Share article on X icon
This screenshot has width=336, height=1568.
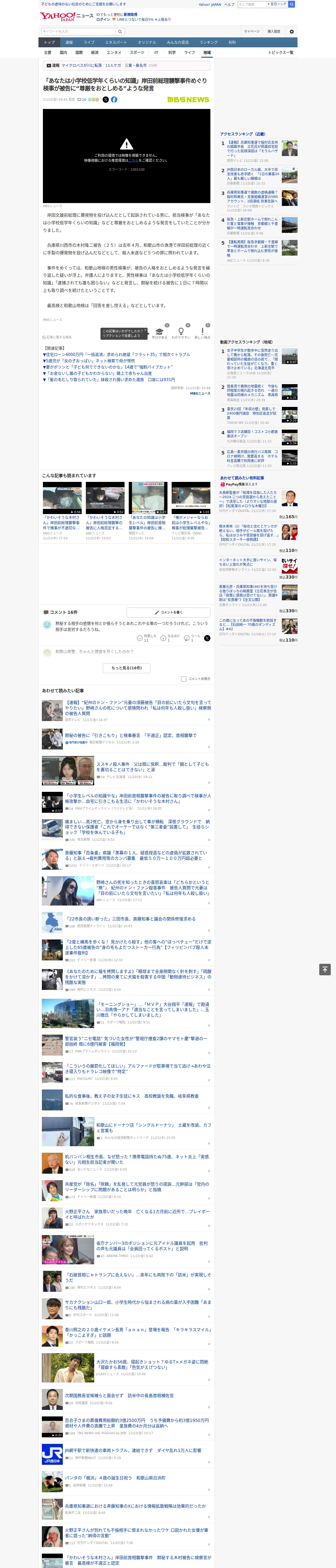tap(105, 99)
